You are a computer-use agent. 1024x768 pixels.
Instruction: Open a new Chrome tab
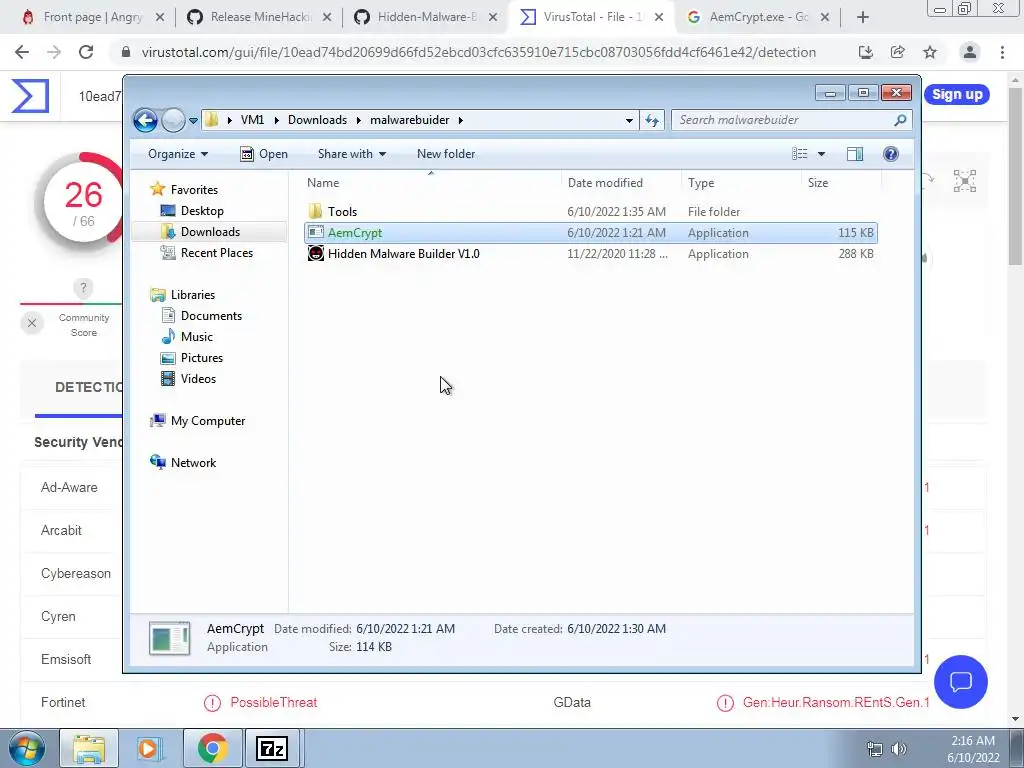863,18
